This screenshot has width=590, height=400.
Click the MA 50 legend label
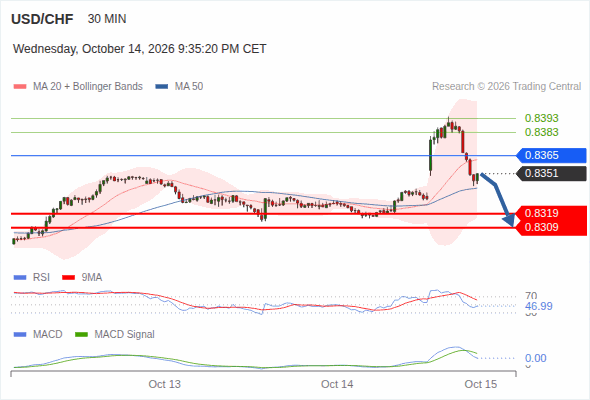click(189, 87)
